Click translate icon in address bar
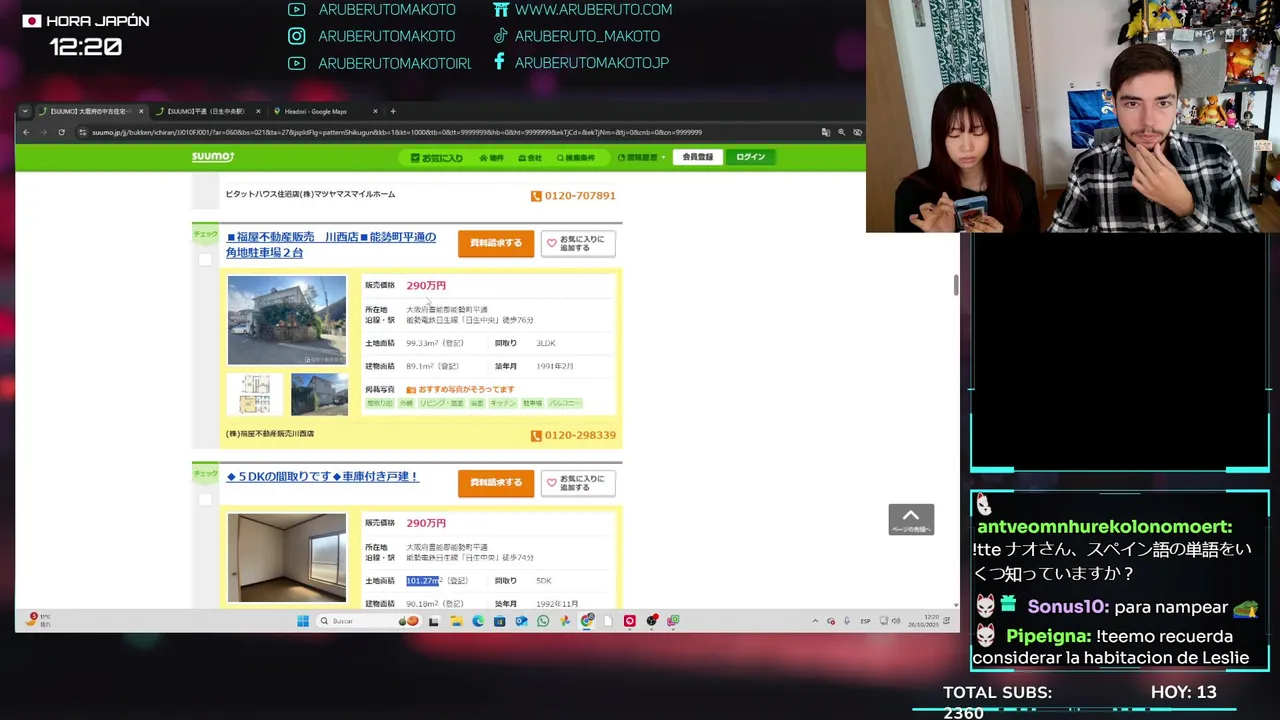 (x=825, y=132)
